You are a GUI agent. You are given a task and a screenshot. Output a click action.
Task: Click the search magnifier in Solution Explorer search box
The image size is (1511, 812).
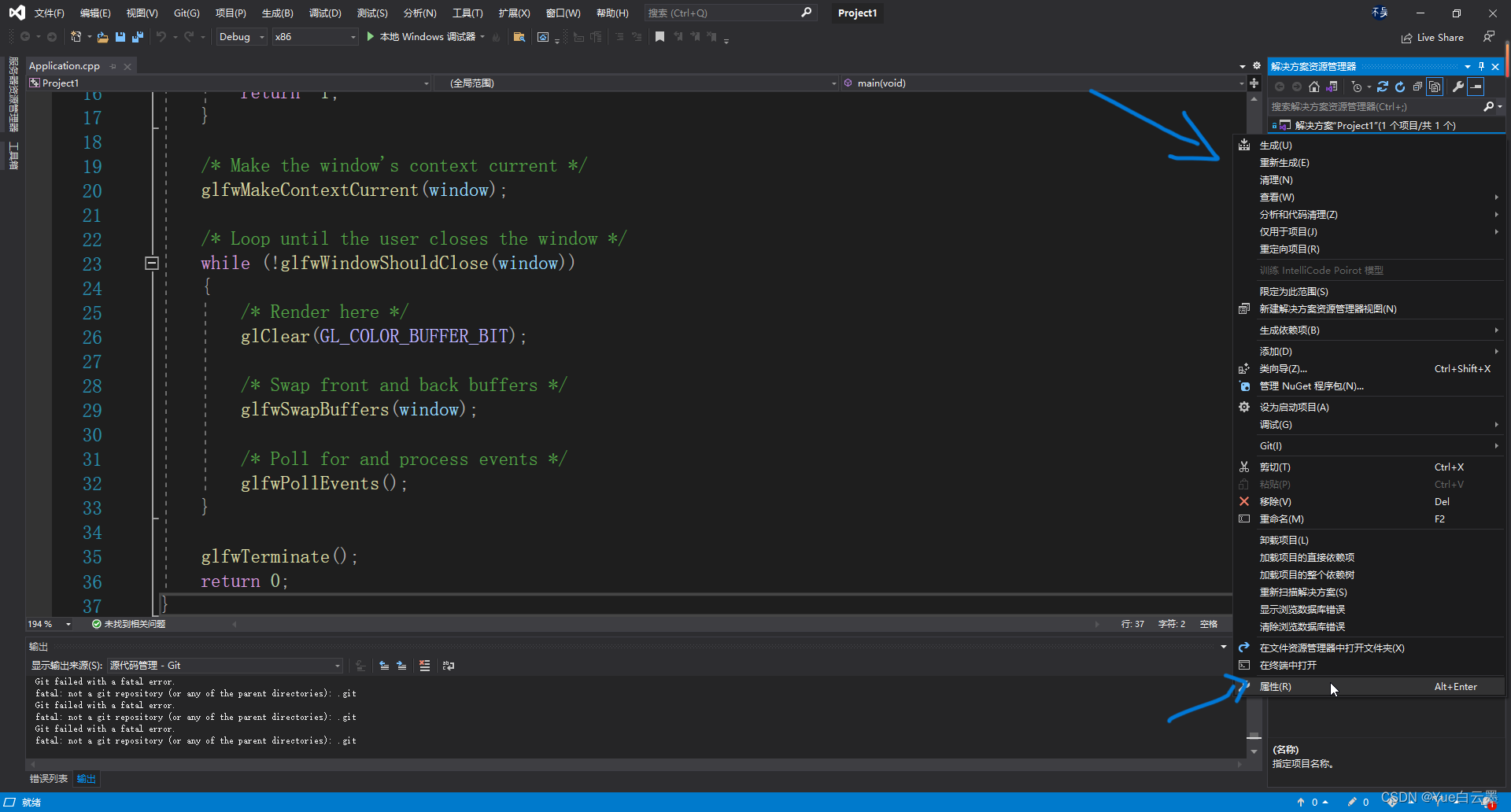click(x=1488, y=106)
